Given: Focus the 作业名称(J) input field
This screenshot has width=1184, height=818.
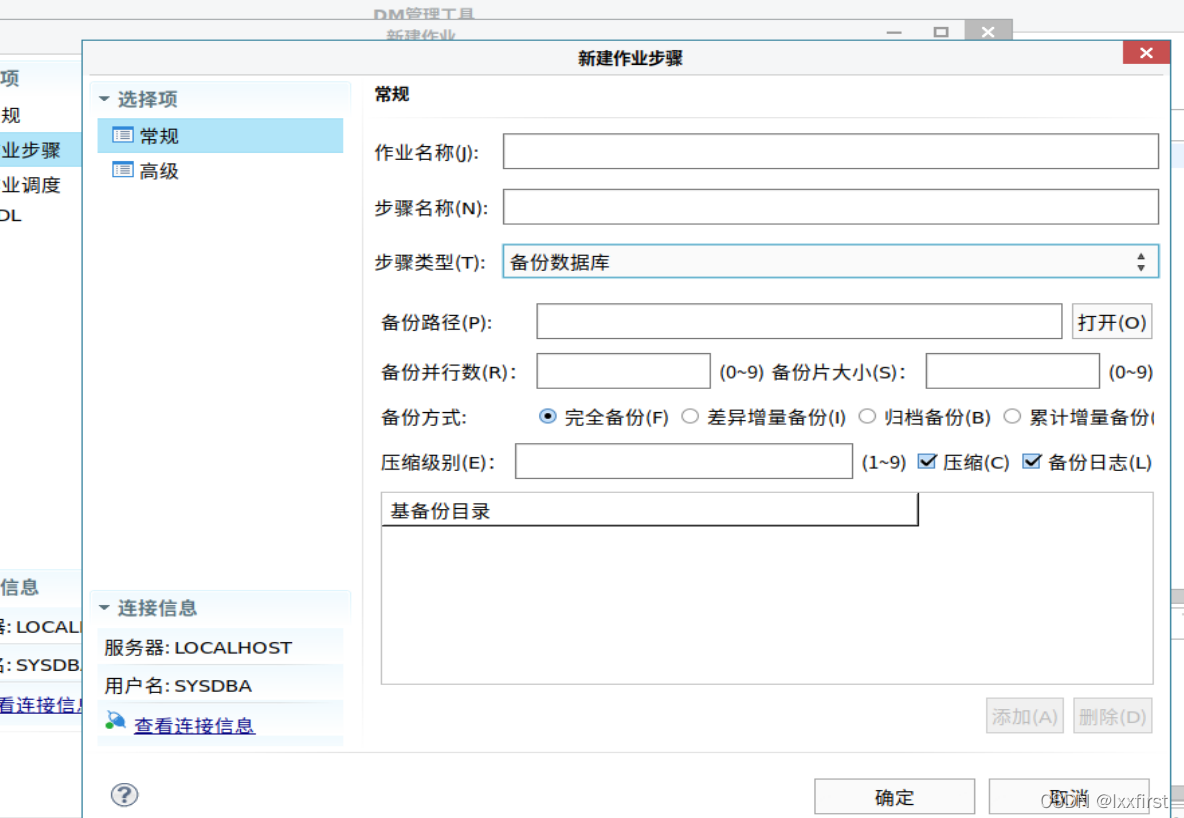Looking at the screenshot, I should point(831,151).
